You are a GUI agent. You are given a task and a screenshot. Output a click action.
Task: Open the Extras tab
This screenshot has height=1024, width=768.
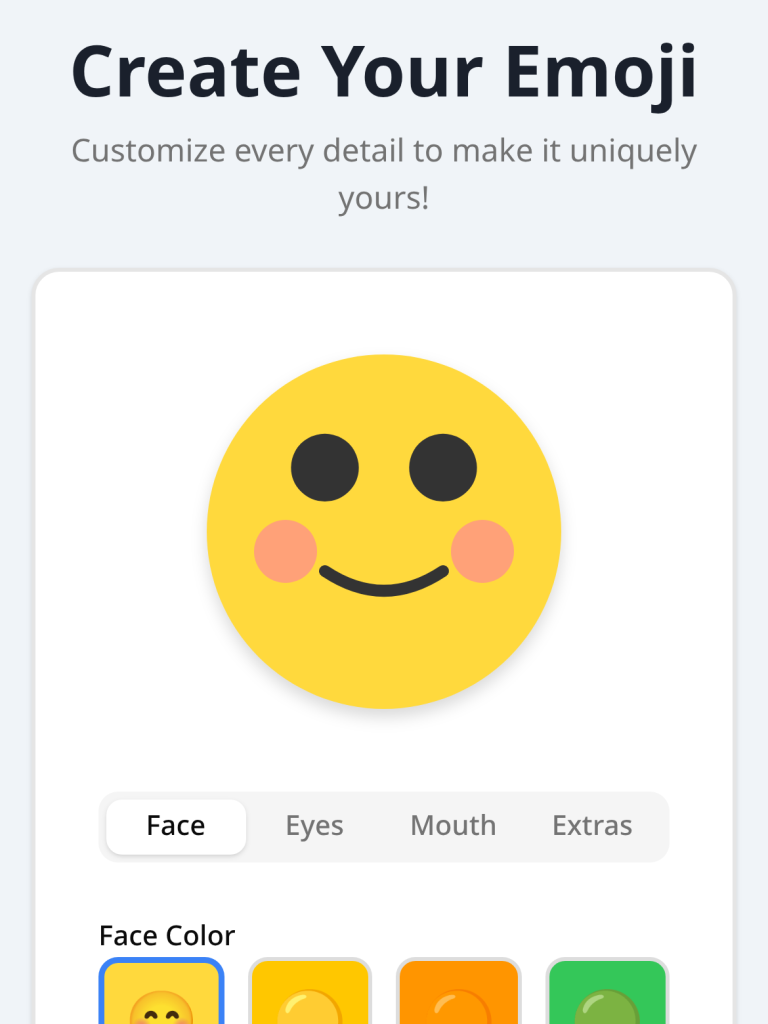pos(592,826)
